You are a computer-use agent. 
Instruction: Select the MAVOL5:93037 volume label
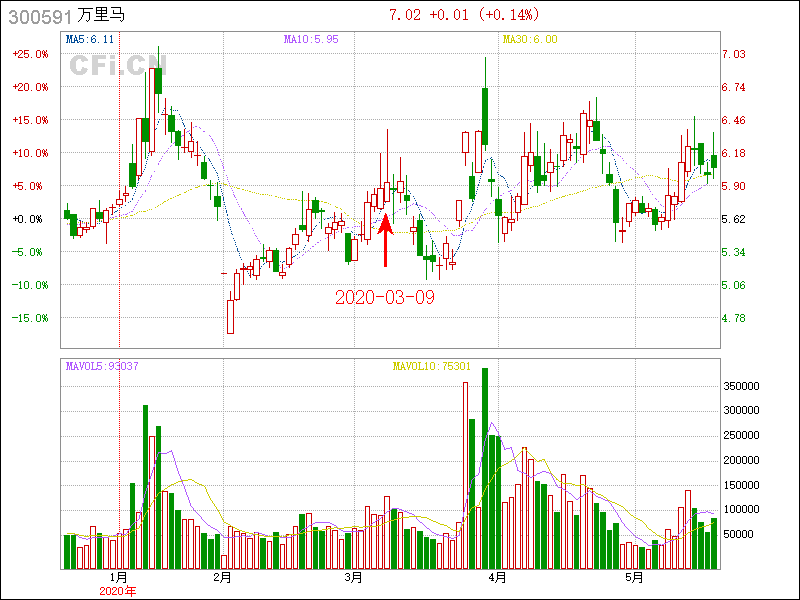tap(102, 366)
